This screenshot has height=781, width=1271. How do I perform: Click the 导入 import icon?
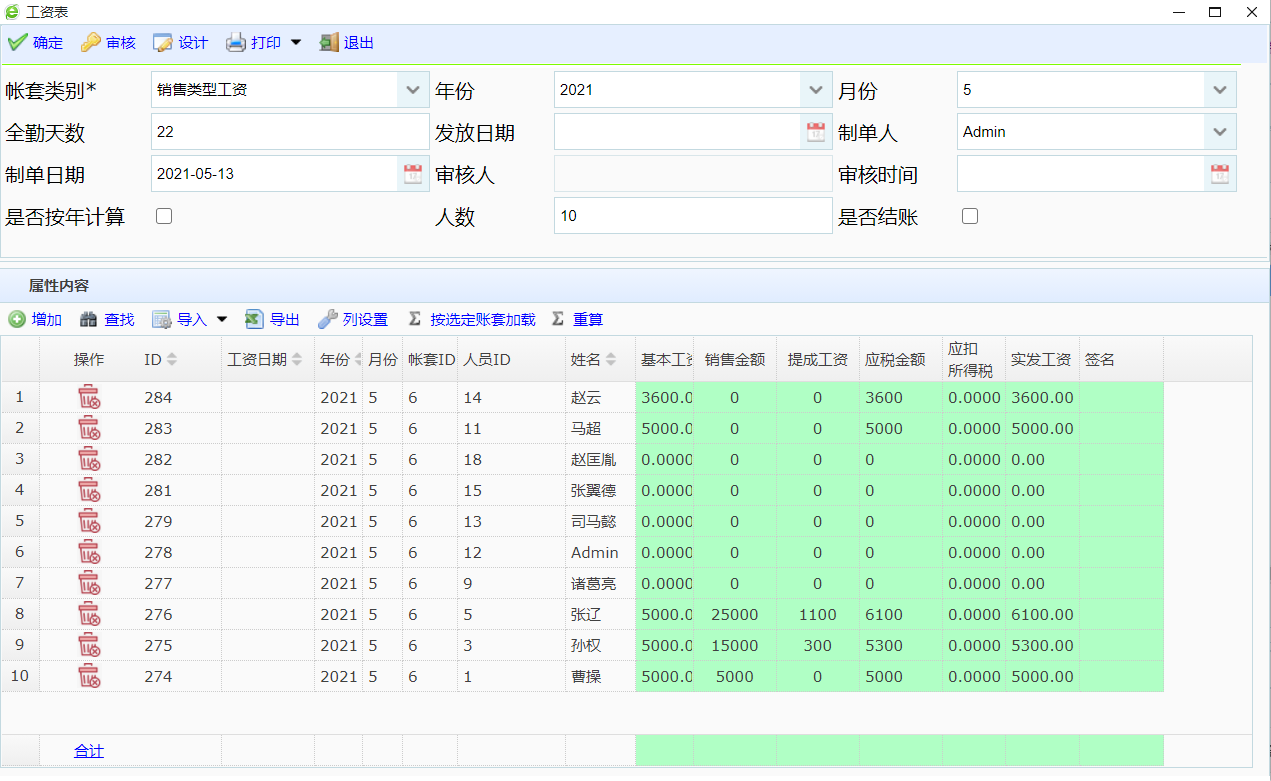point(162,320)
